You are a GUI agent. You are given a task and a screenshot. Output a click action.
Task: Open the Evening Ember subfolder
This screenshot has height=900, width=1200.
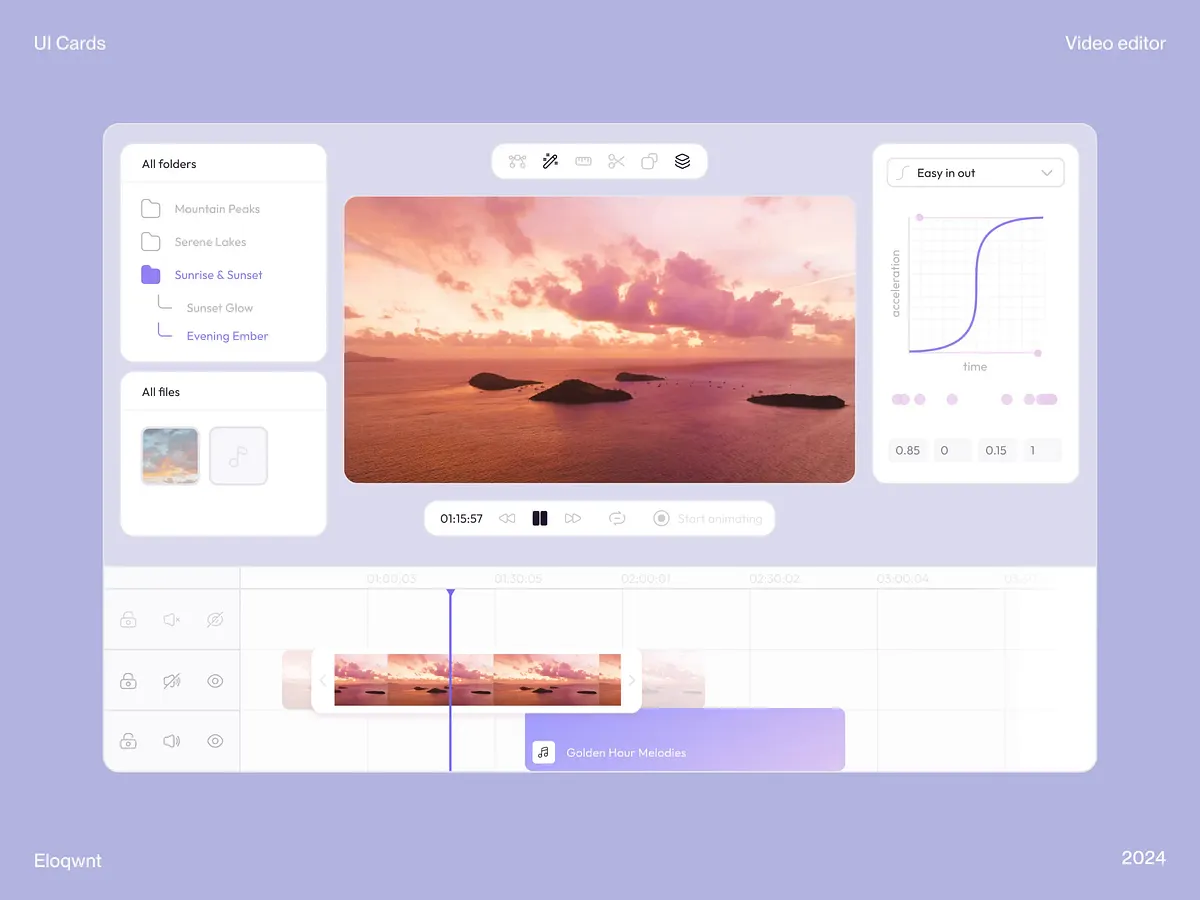pos(226,335)
